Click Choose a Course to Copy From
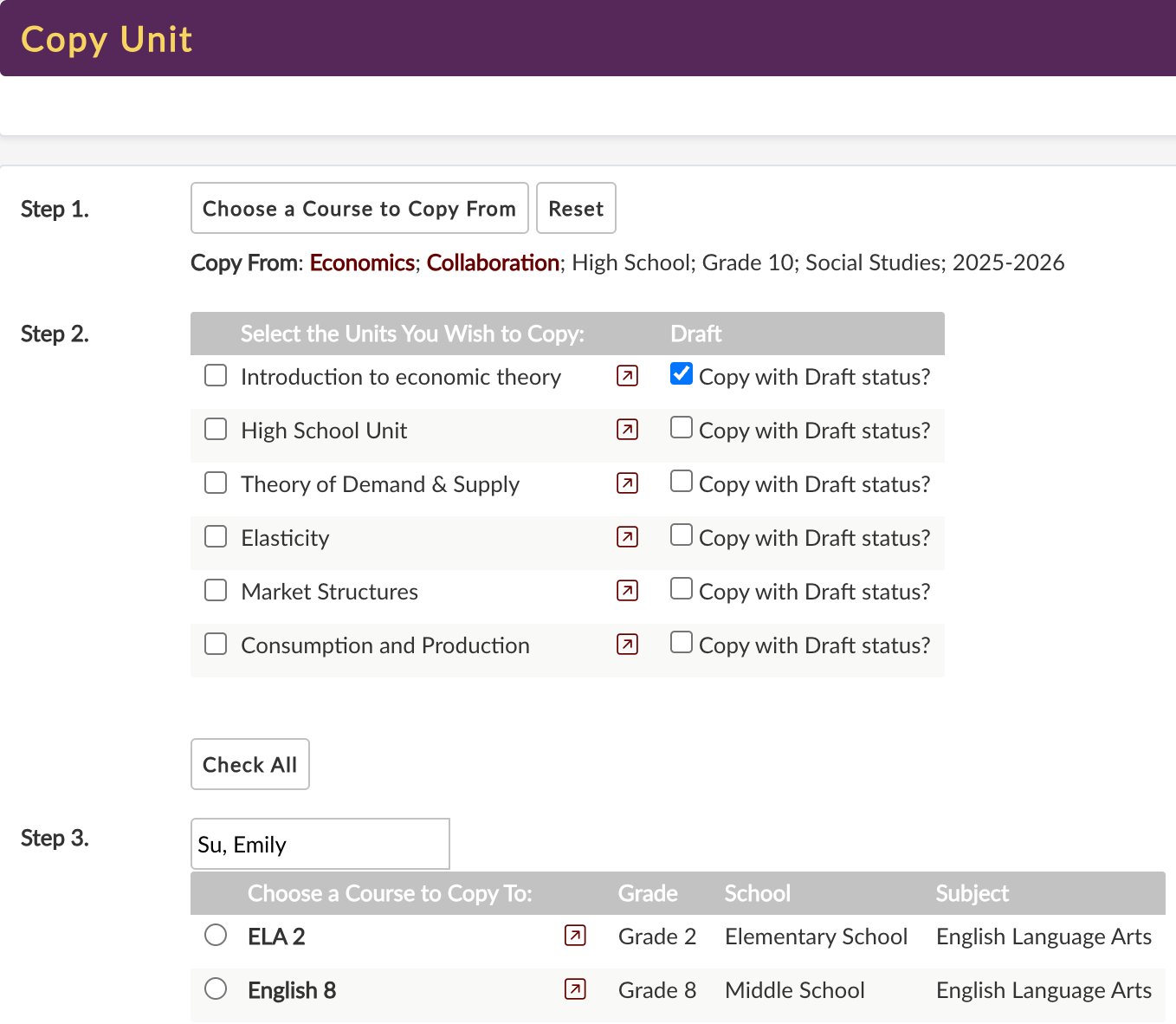 (359, 208)
